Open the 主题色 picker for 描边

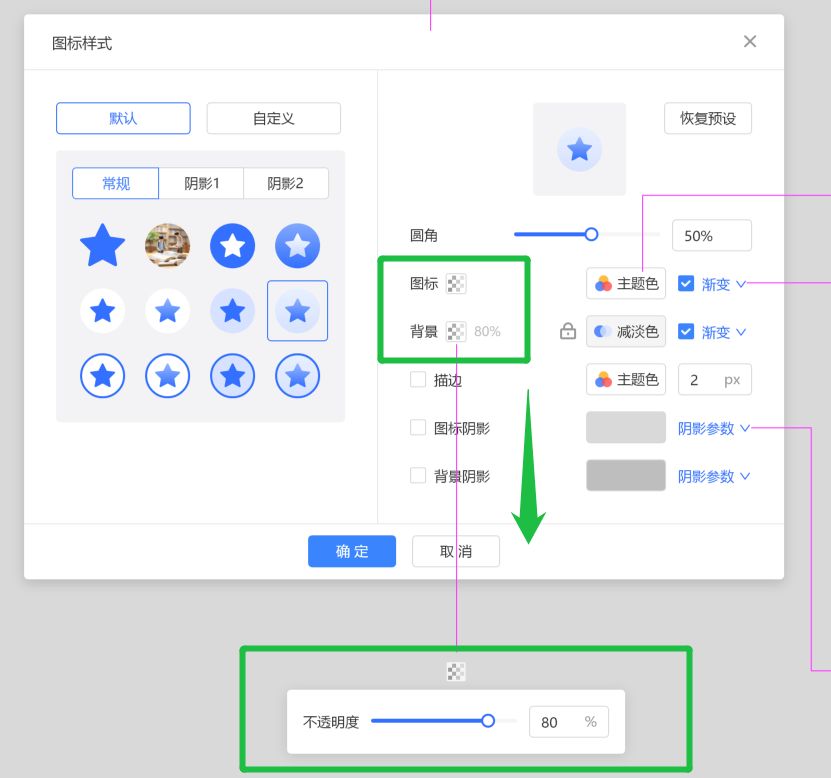[x=626, y=379]
